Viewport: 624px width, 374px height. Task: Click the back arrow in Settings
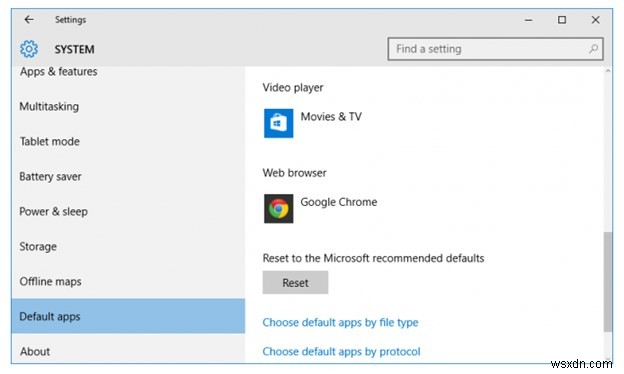point(29,19)
